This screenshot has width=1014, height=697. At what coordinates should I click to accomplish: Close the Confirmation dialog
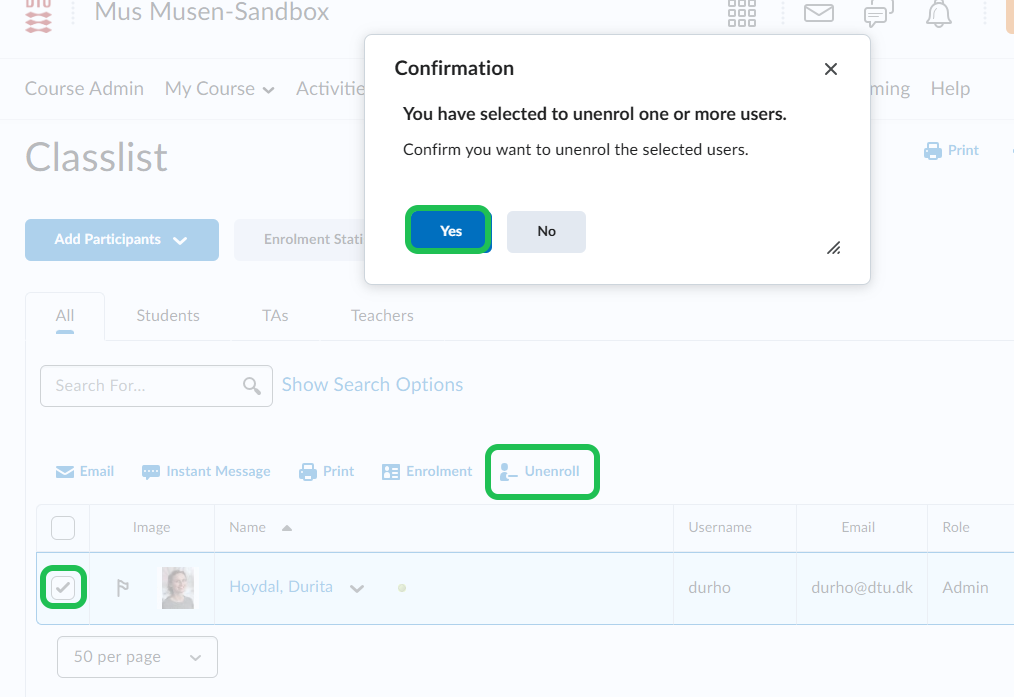[x=830, y=69]
